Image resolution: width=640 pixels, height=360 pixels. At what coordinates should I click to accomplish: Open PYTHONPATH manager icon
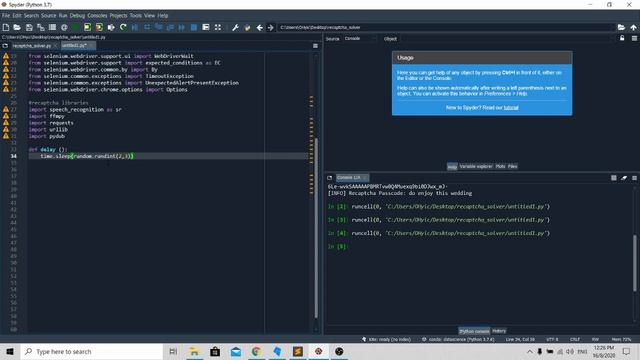point(247,27)
